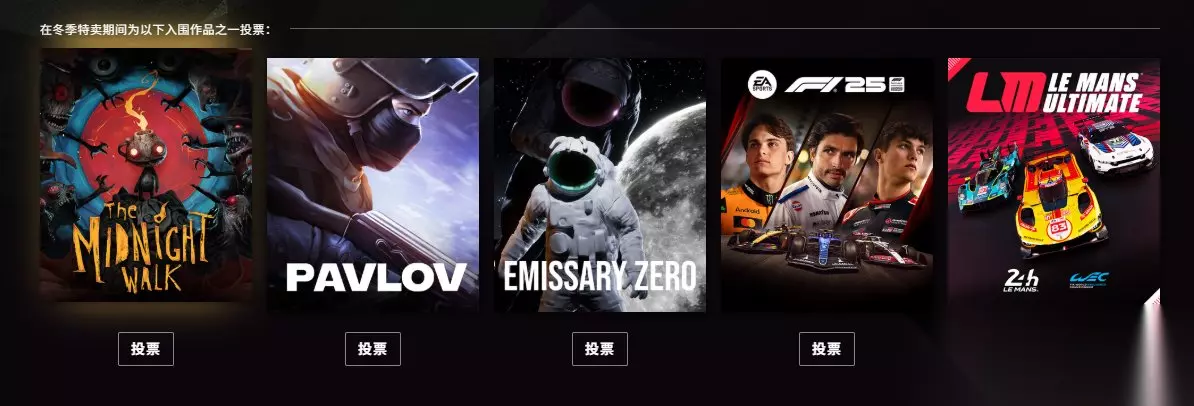Vote for Pavlov
Image resolution: width=1194 pixels, height=406 pixels.
pos(372,349)
